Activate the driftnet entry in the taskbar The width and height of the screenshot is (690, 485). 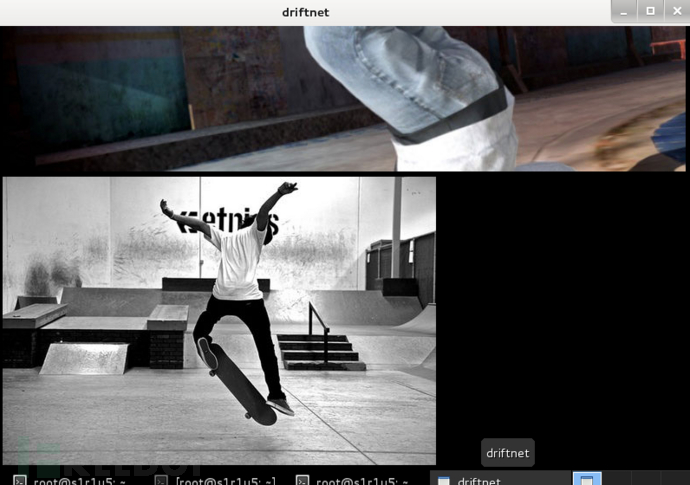(500, 480)
